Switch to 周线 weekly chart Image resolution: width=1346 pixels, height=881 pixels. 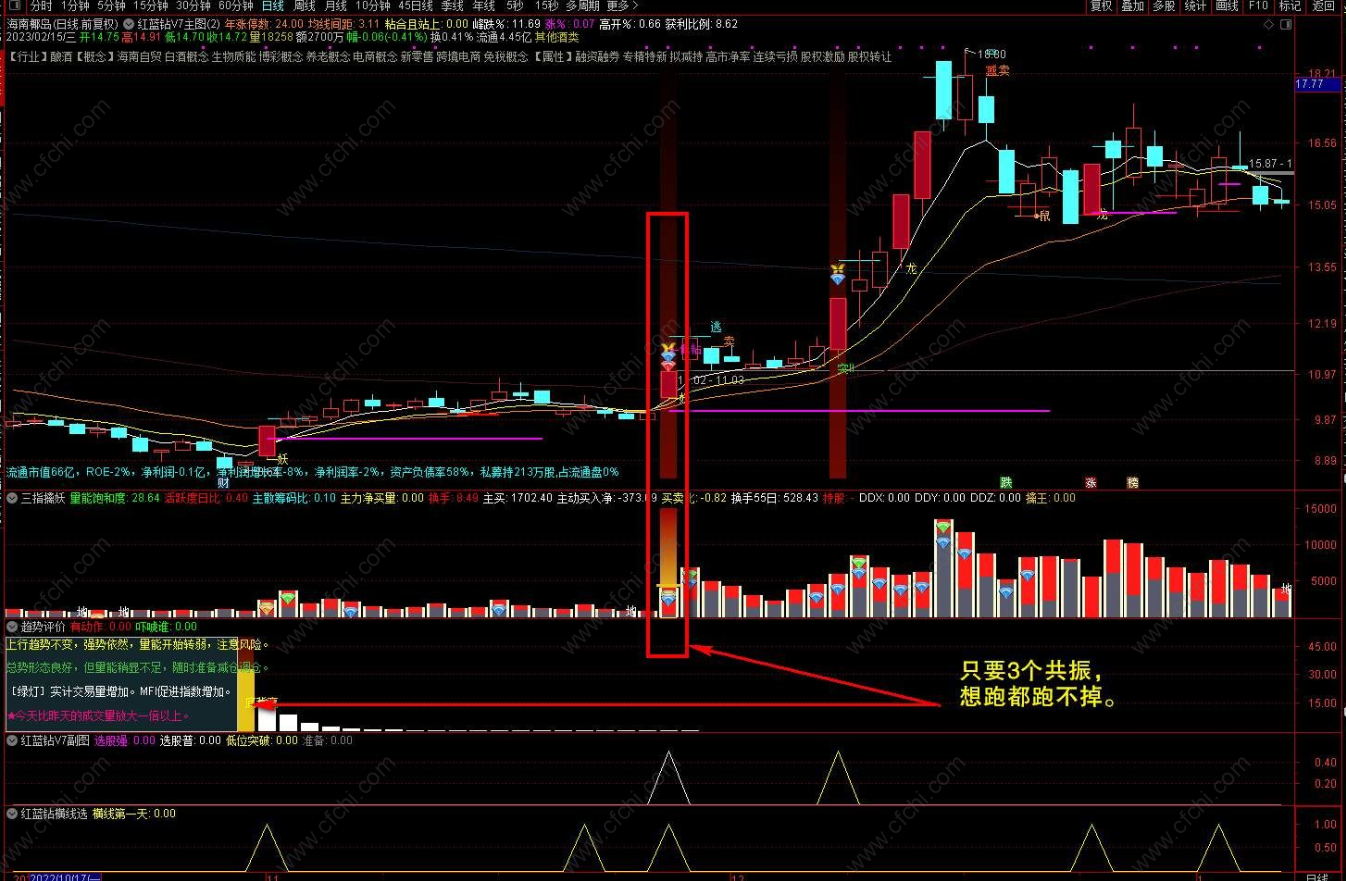pyautogui.click(x=304, y=6)
